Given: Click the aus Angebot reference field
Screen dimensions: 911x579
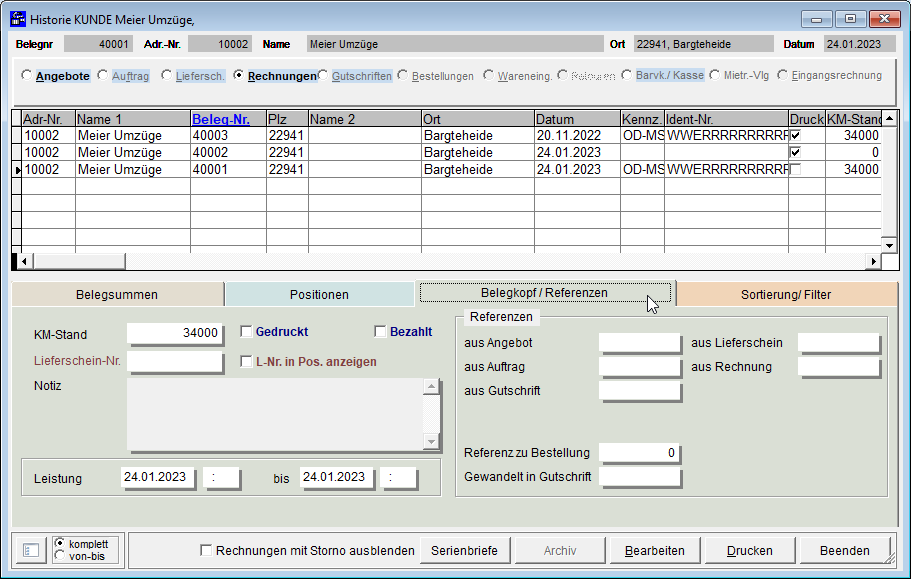Looking at the screenshot, I should click(x=640, y=343).
